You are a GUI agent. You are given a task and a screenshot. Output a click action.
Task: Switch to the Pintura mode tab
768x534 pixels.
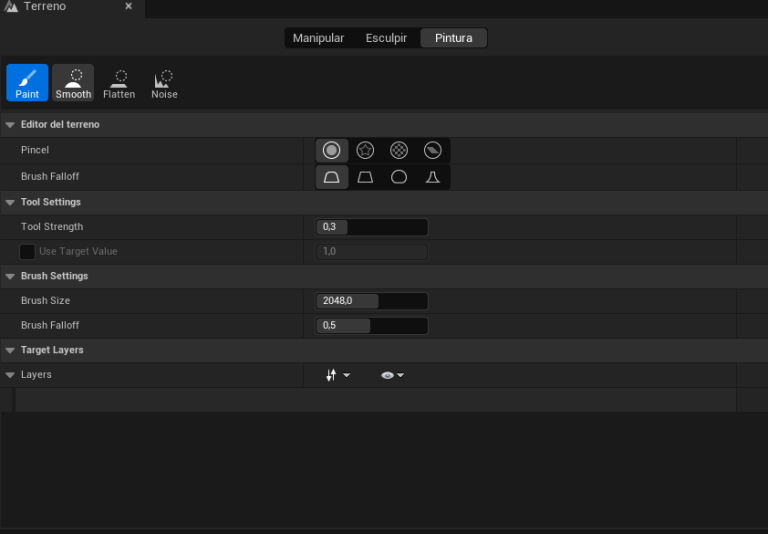pos(454,38)
